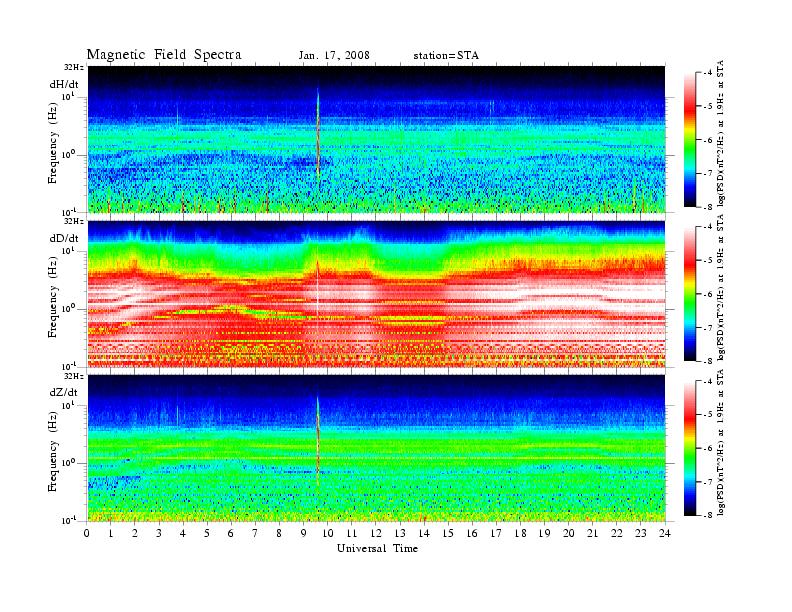The width and height of the screenshot is (792, 612).
Task: Click the dH/dt spectrogram color bar
Action: coord(690,140)
